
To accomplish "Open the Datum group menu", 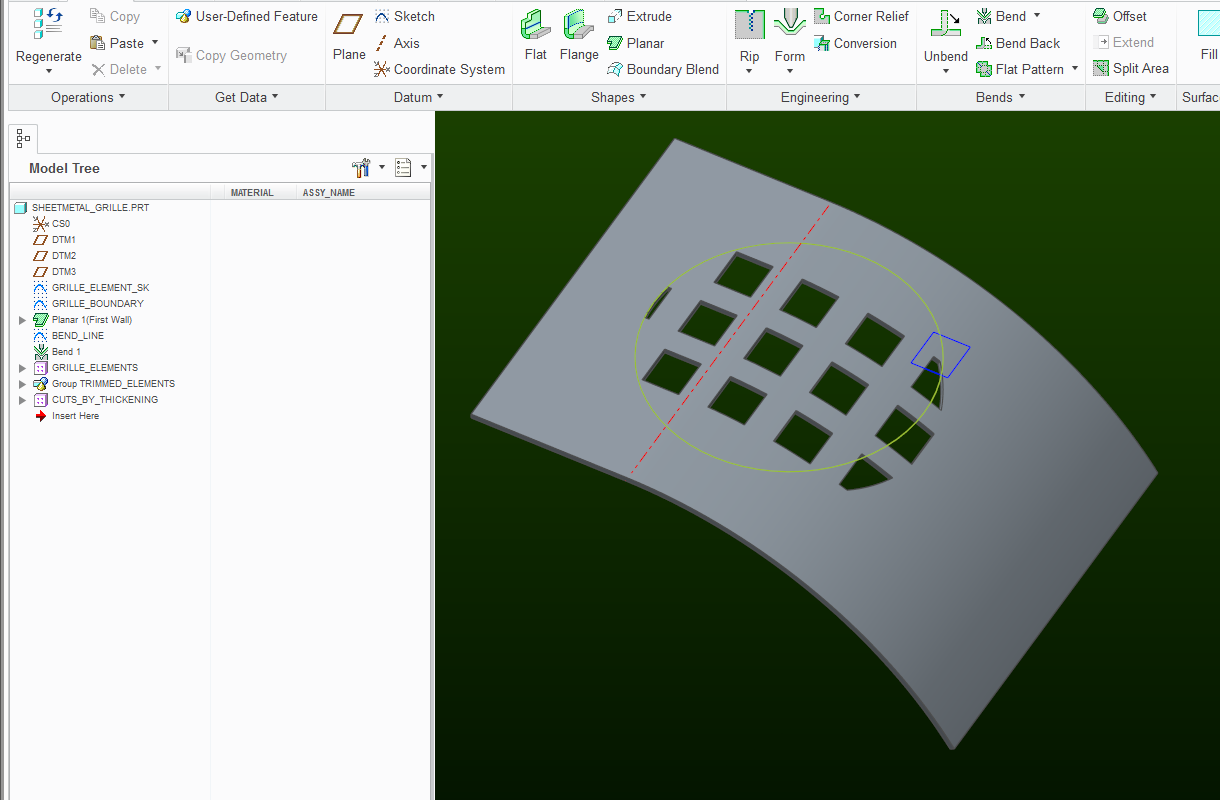I will (x=419, y=97).
